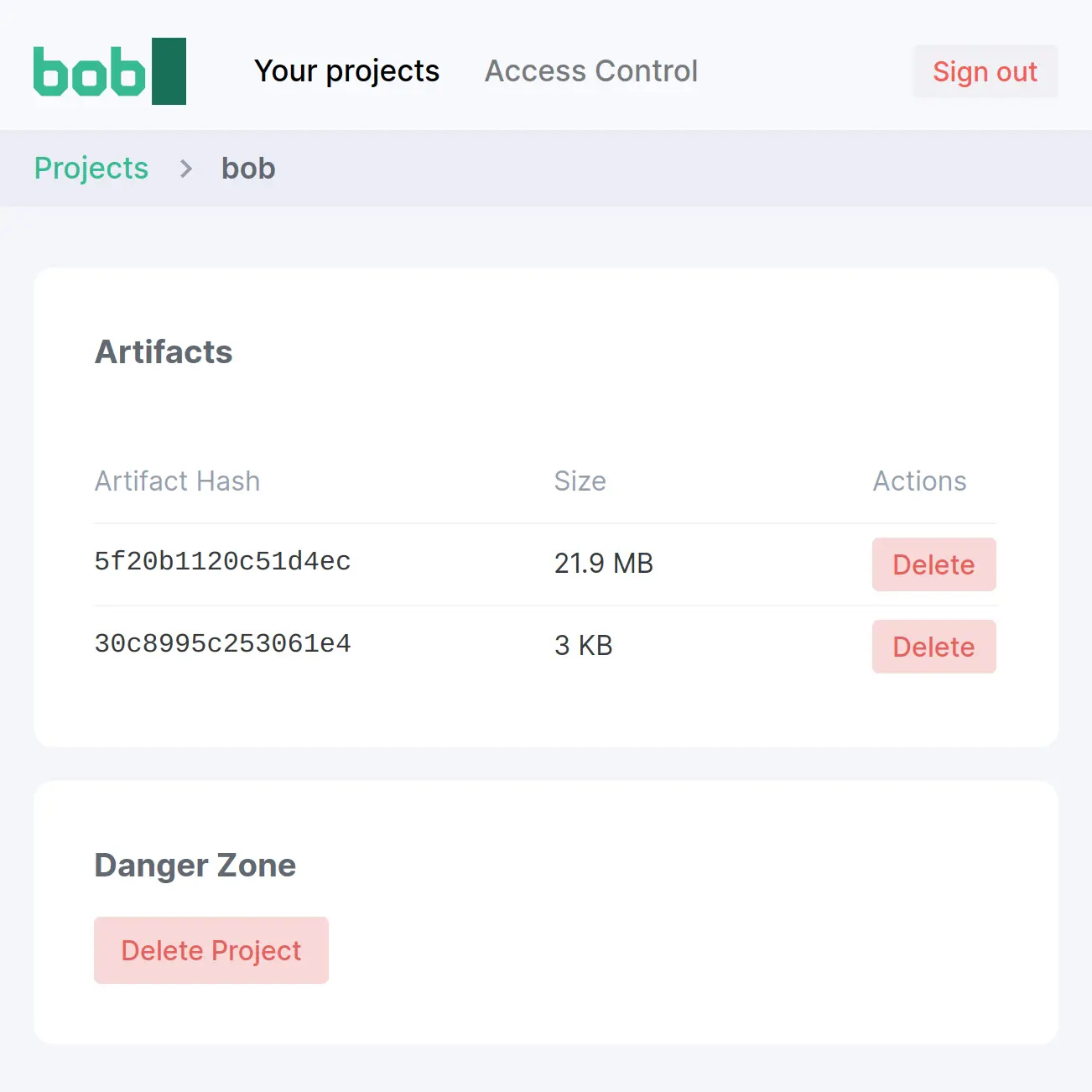Image resolution: width=1092 pixels, height=1092 pixels.
Task: Select the Actions column header
Action: pyautogui.click(x=920, y=481)
